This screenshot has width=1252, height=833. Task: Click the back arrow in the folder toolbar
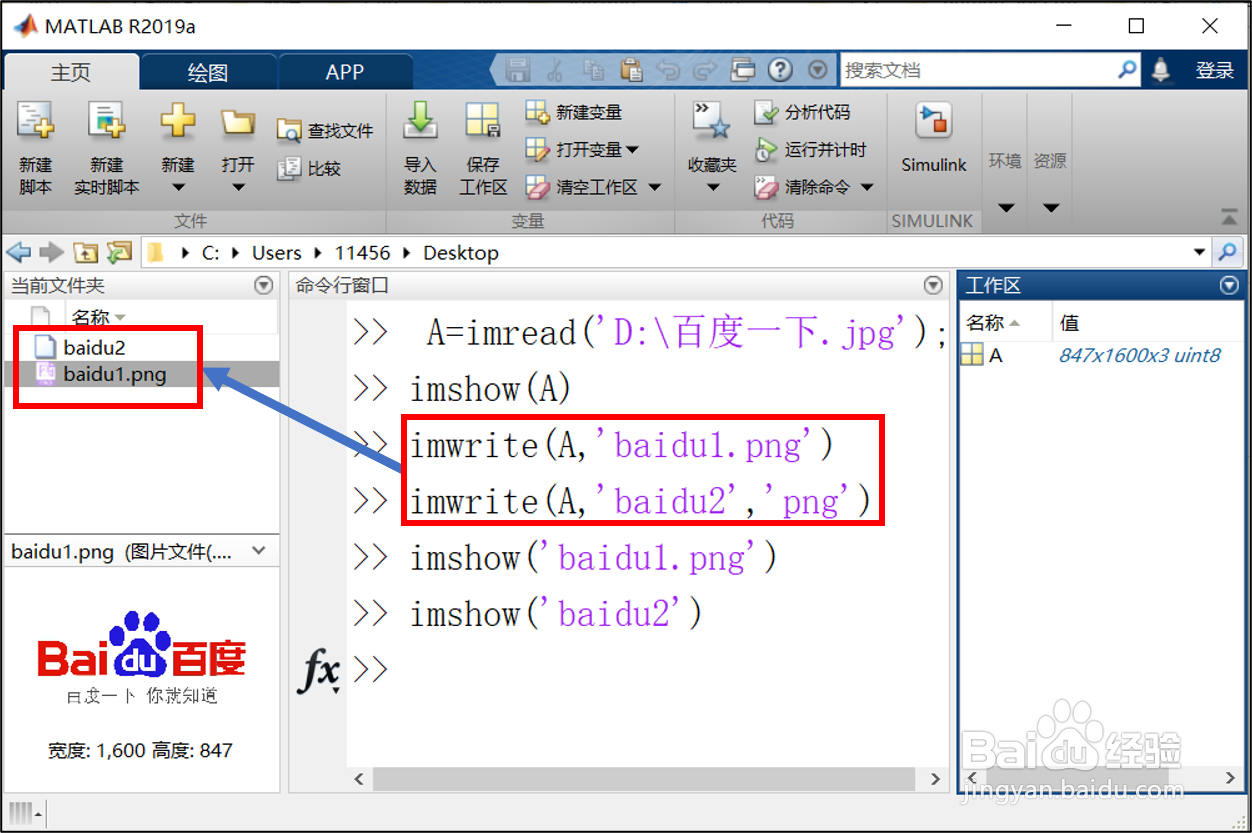click(x=19, y=253)
